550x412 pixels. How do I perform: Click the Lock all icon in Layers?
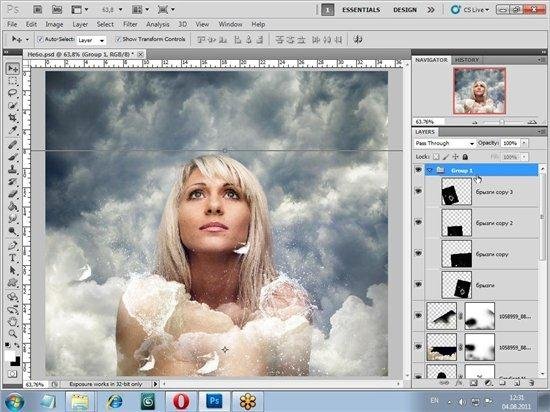coord(465,157)
